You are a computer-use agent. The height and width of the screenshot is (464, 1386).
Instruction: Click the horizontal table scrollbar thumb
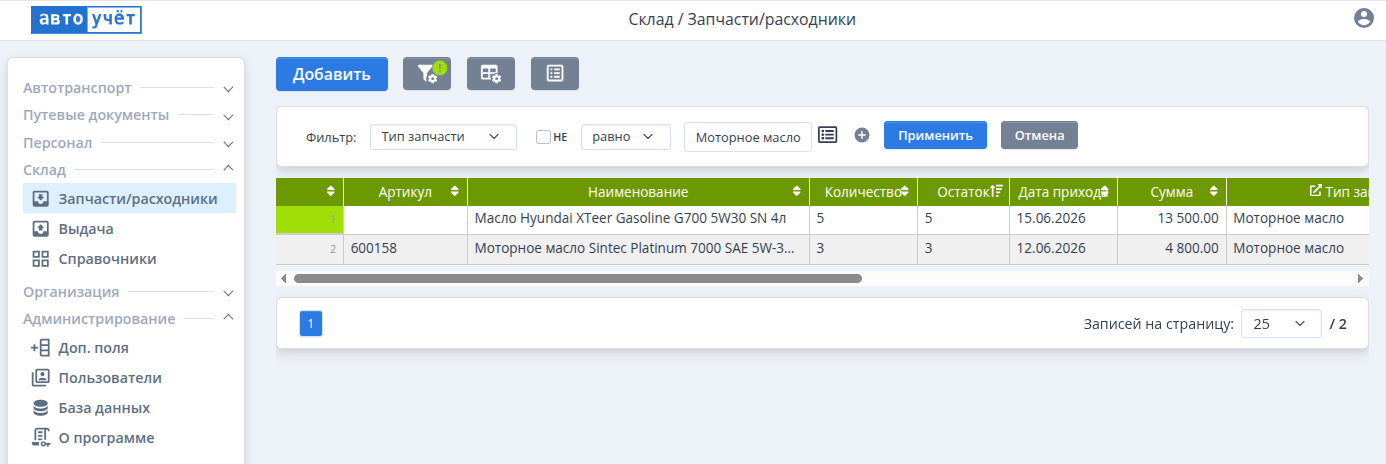577,278
